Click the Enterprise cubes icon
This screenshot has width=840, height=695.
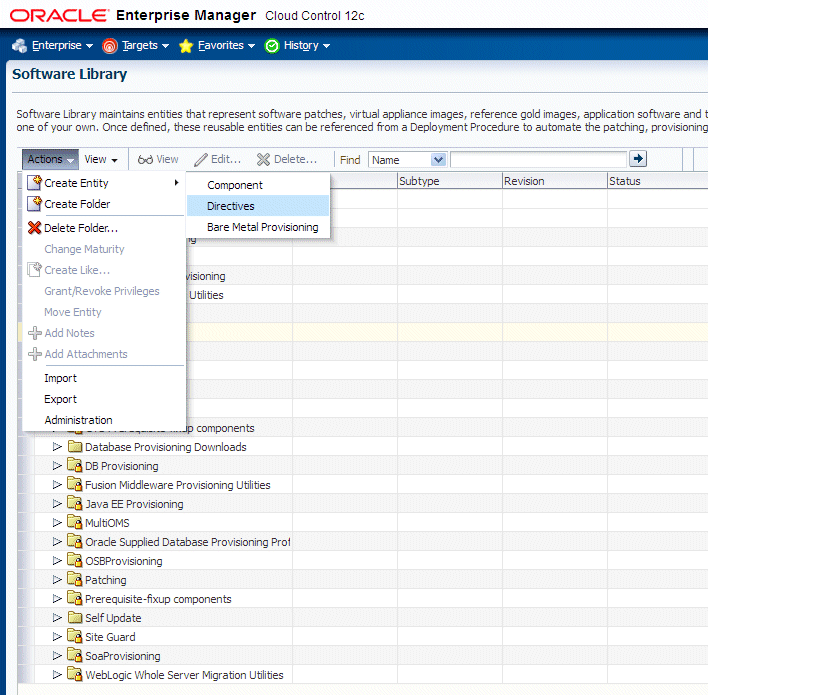(x=20, y=46)
